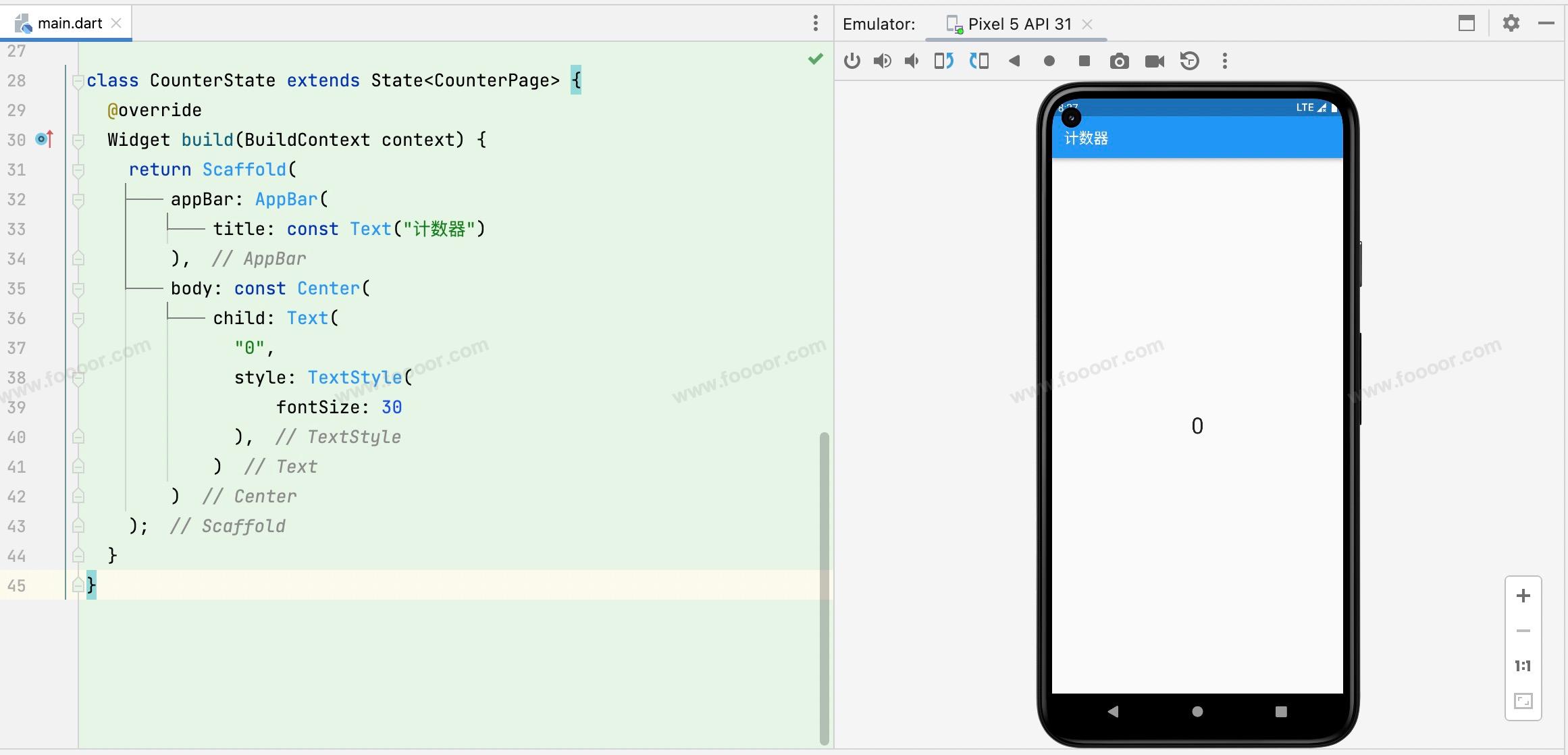Screen dimensions: 1568x755
Task: Open the snapshots icon in emulator toolbar
Action: (x=1190, y=61)
